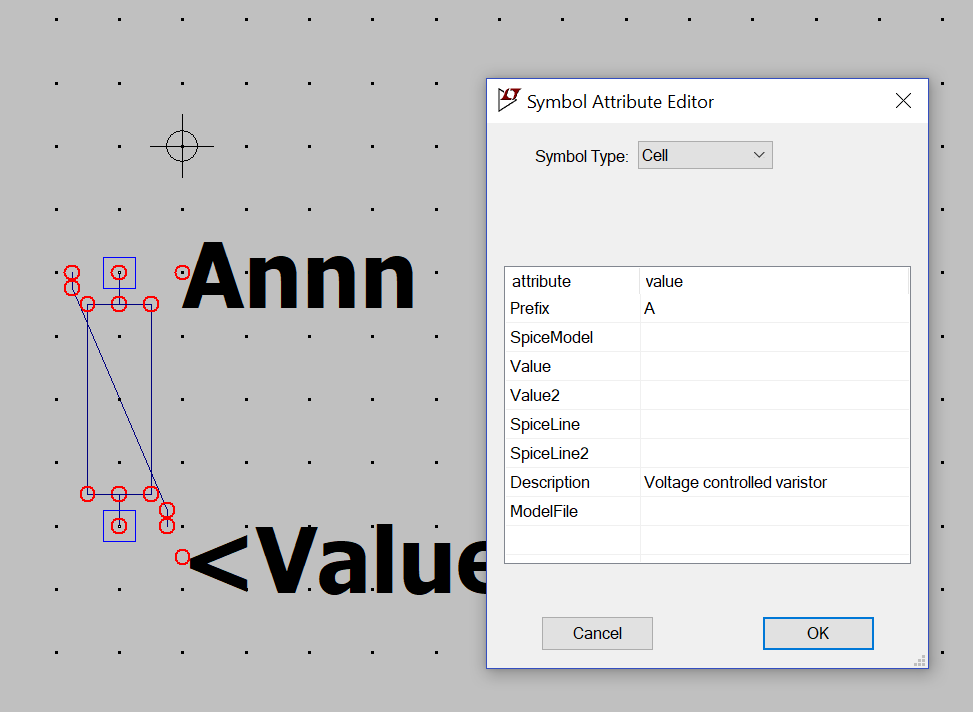Select the Value2 attribute row

click(x=707, y=395)
